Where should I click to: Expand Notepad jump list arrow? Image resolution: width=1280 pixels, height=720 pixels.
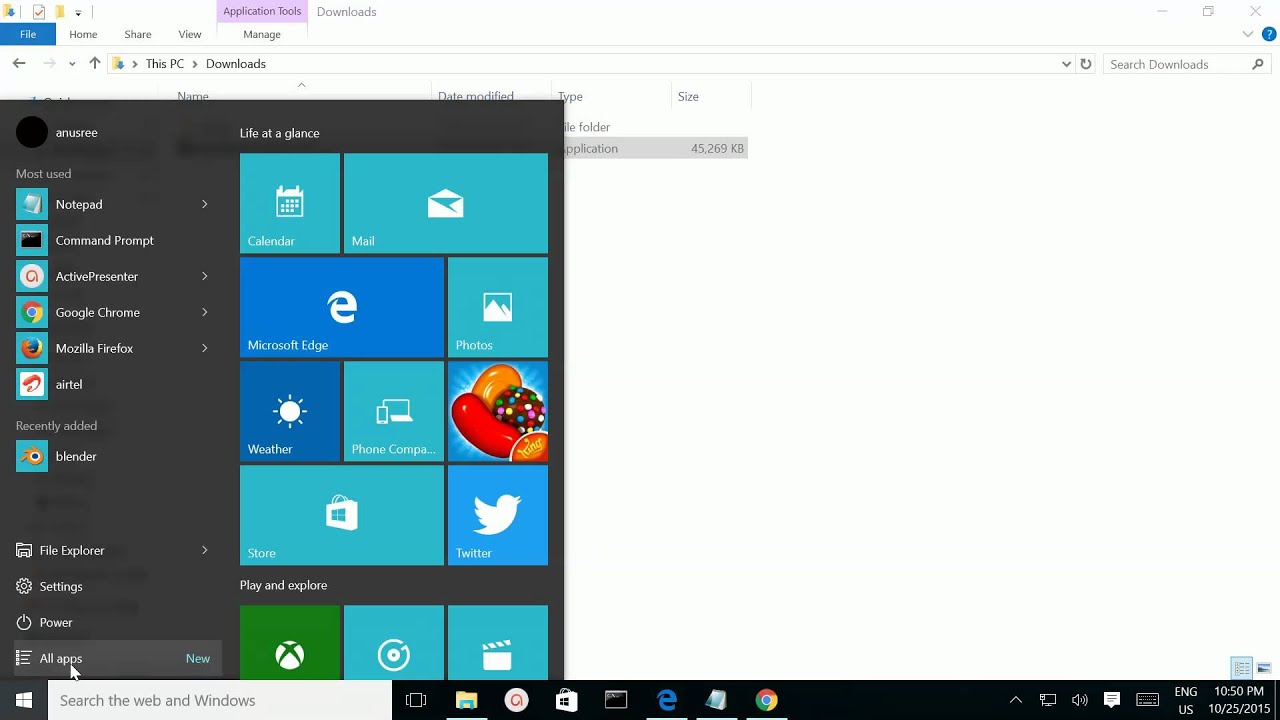(x=205, y=204)
